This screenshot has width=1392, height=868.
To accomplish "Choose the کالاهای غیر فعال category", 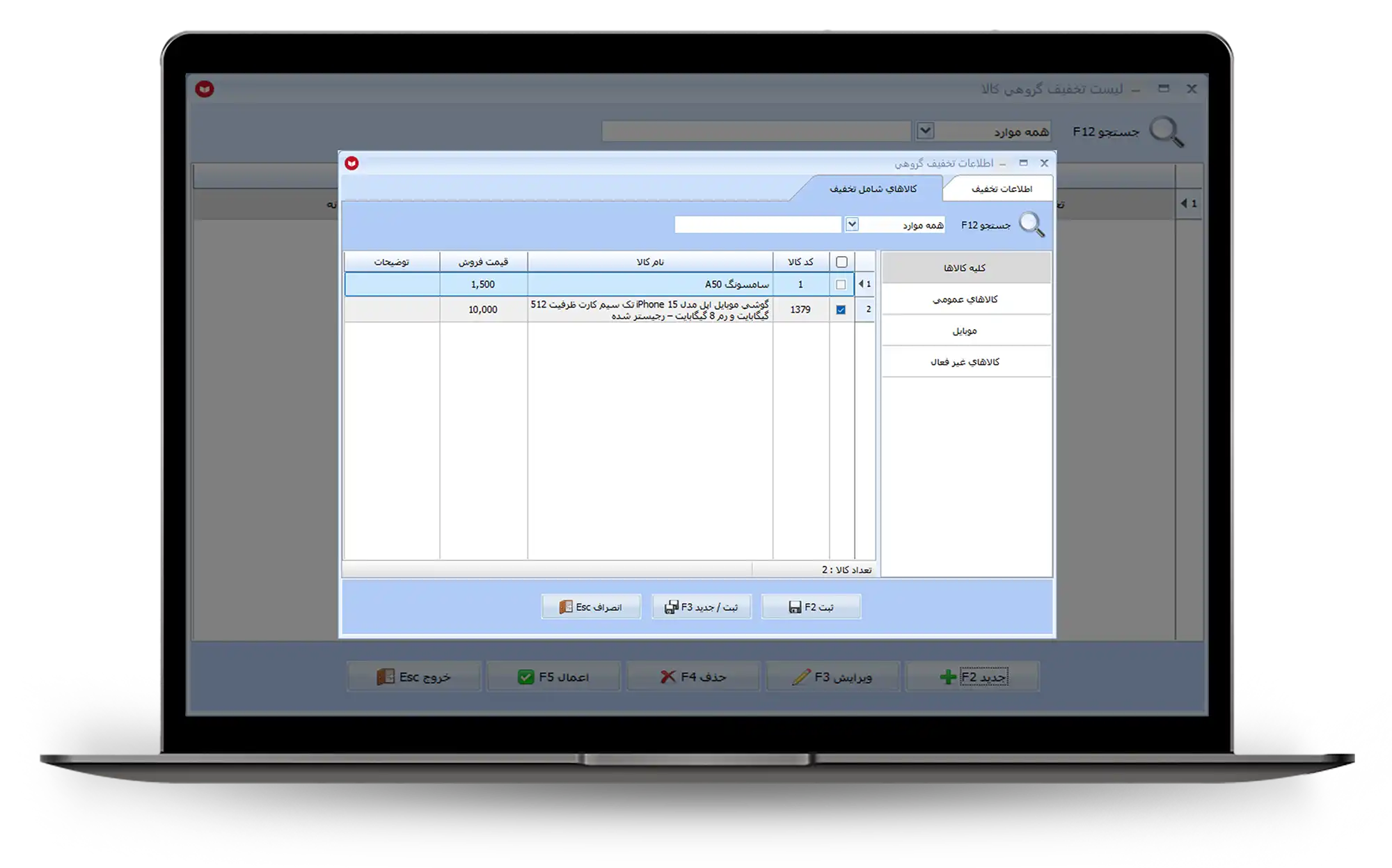I will tap(965, 362).
